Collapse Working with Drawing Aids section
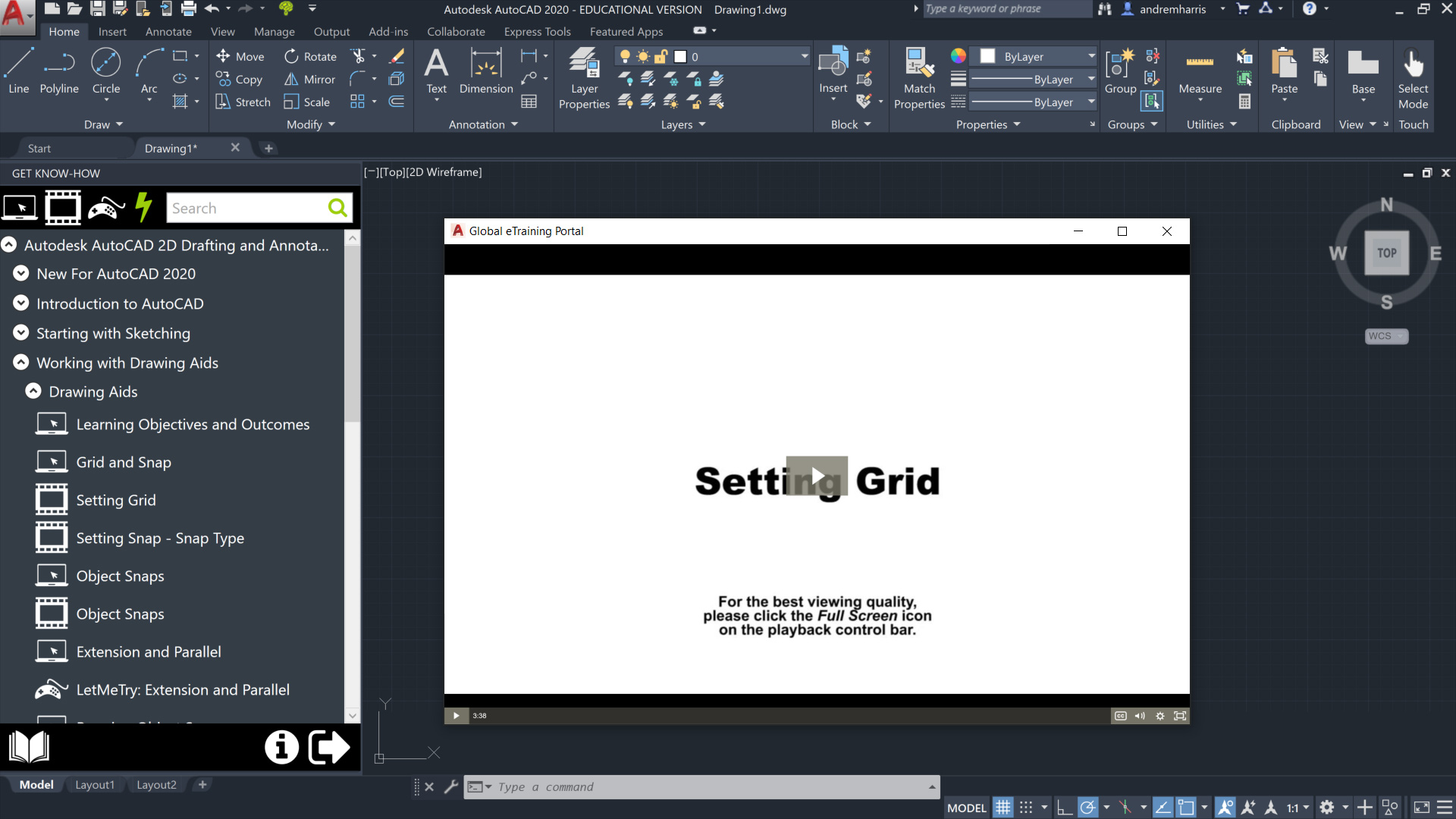This screenshot has height=819, width=1456. coord(21,362)
